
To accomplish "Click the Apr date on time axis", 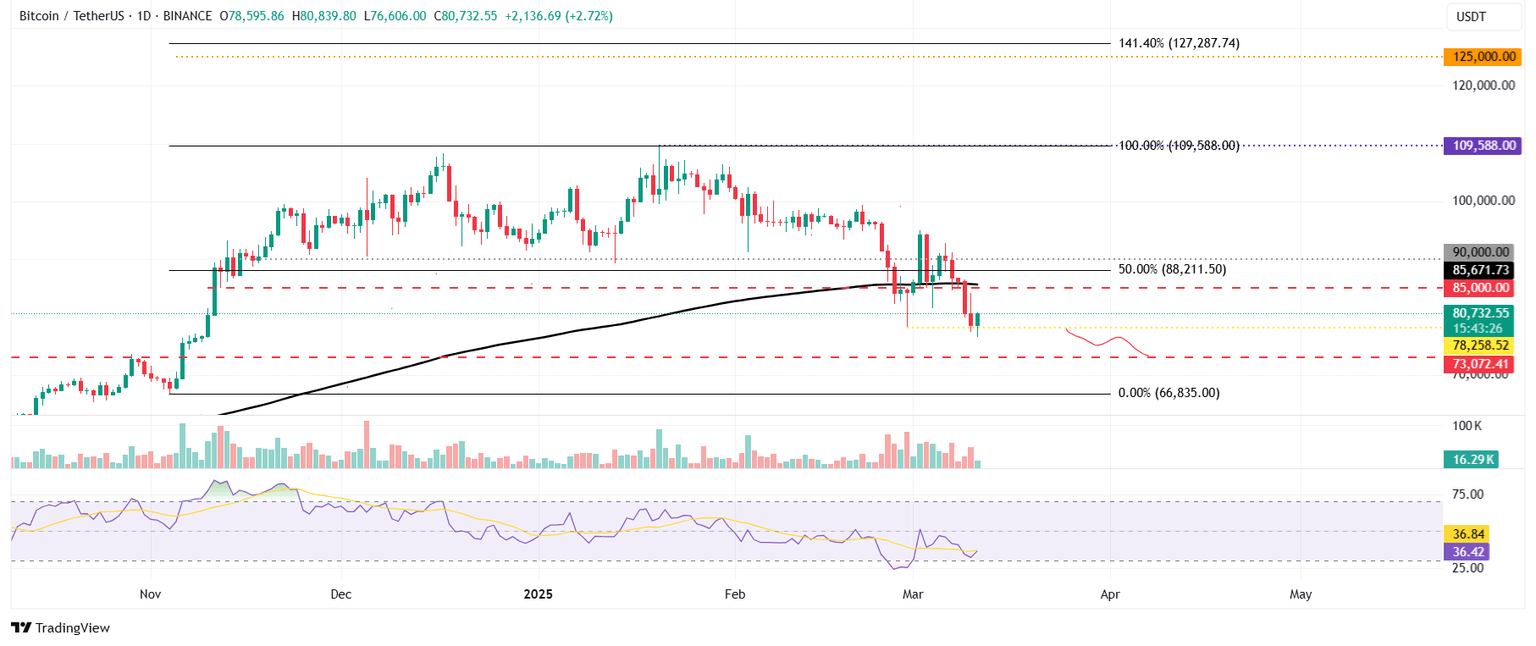I will [x=1109, y=594].
